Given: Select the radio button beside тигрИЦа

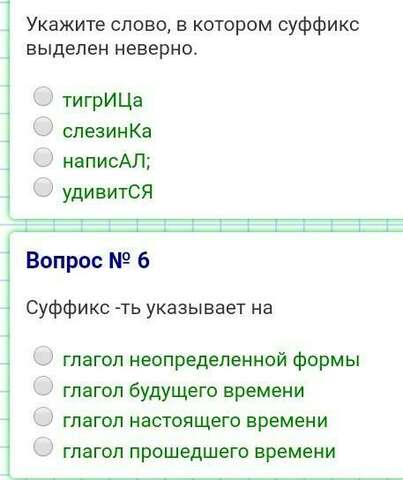Looking at the screenshot, I should coord(43,96).
